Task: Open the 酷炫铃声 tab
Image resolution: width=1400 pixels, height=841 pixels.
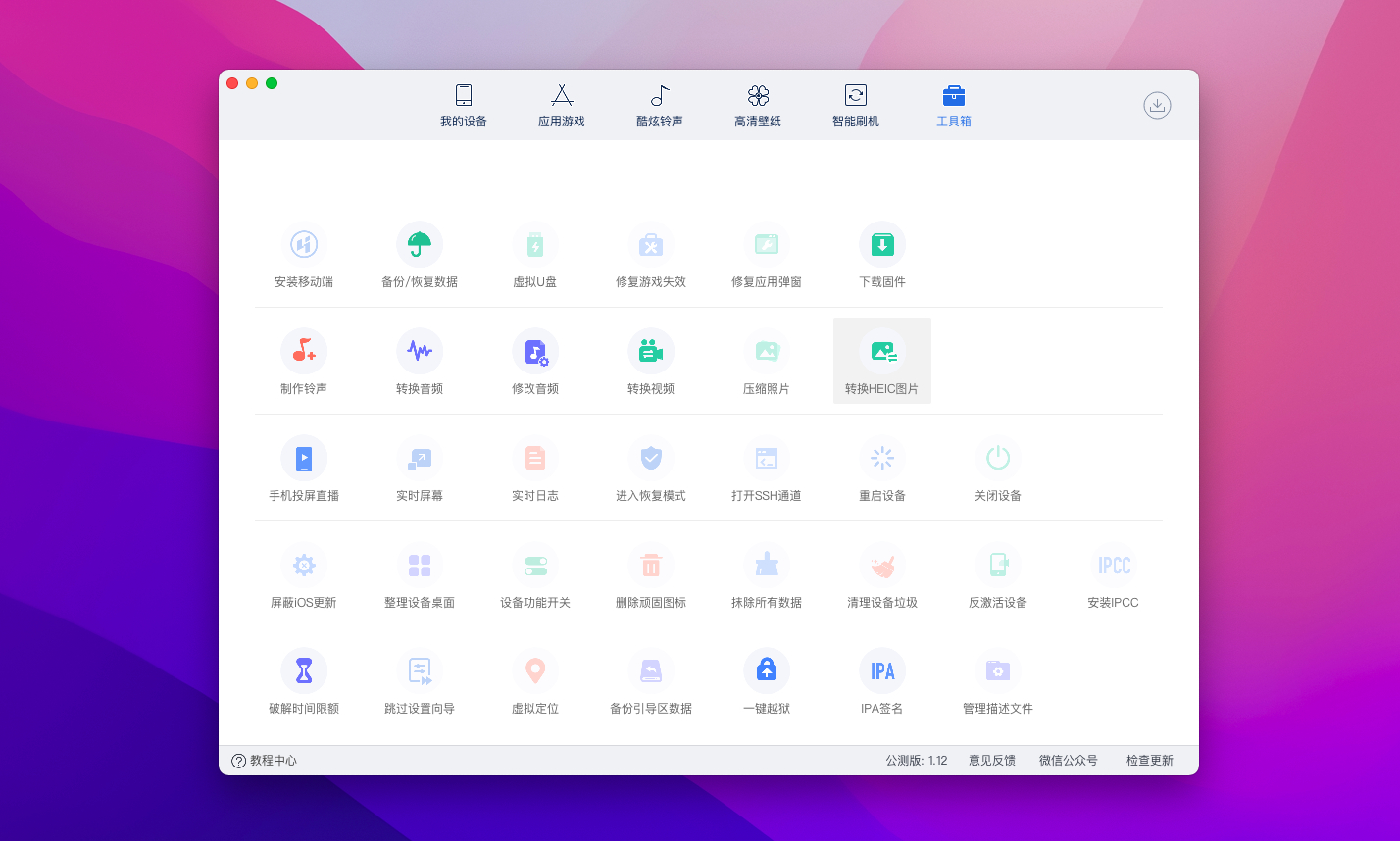Action: point(660,106)
